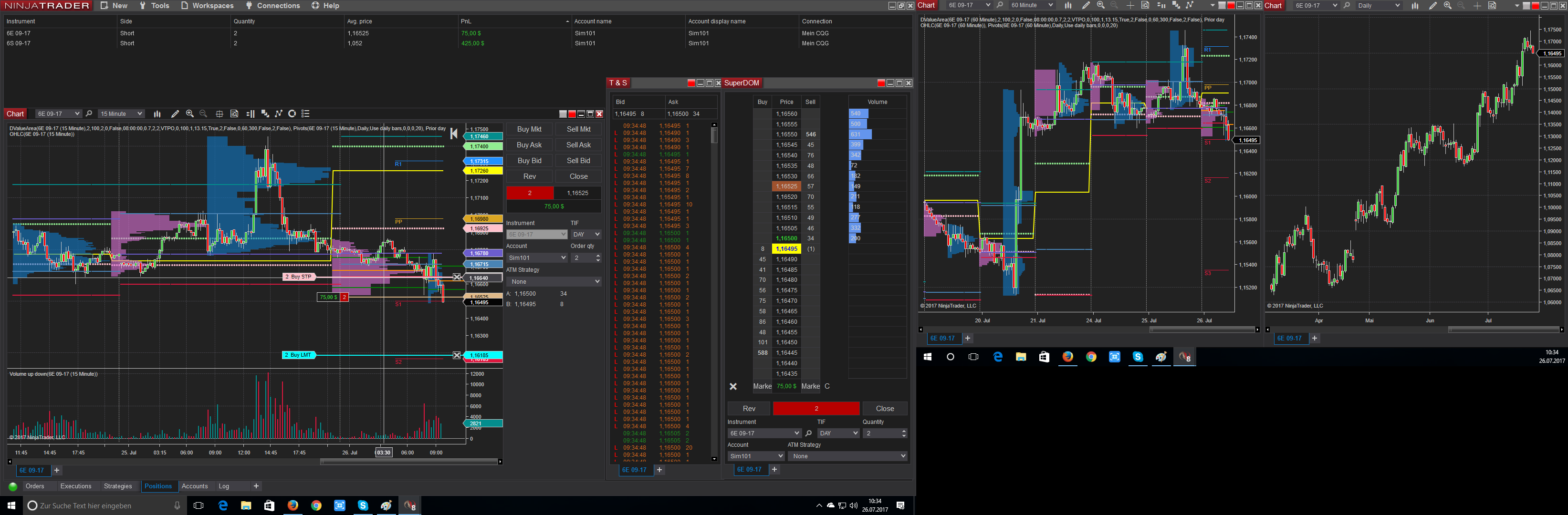The height and width of the screenshot is (515, 1568).
Task: Open Data Box icon in Daily chart
Action: [x=1492, y=5]
